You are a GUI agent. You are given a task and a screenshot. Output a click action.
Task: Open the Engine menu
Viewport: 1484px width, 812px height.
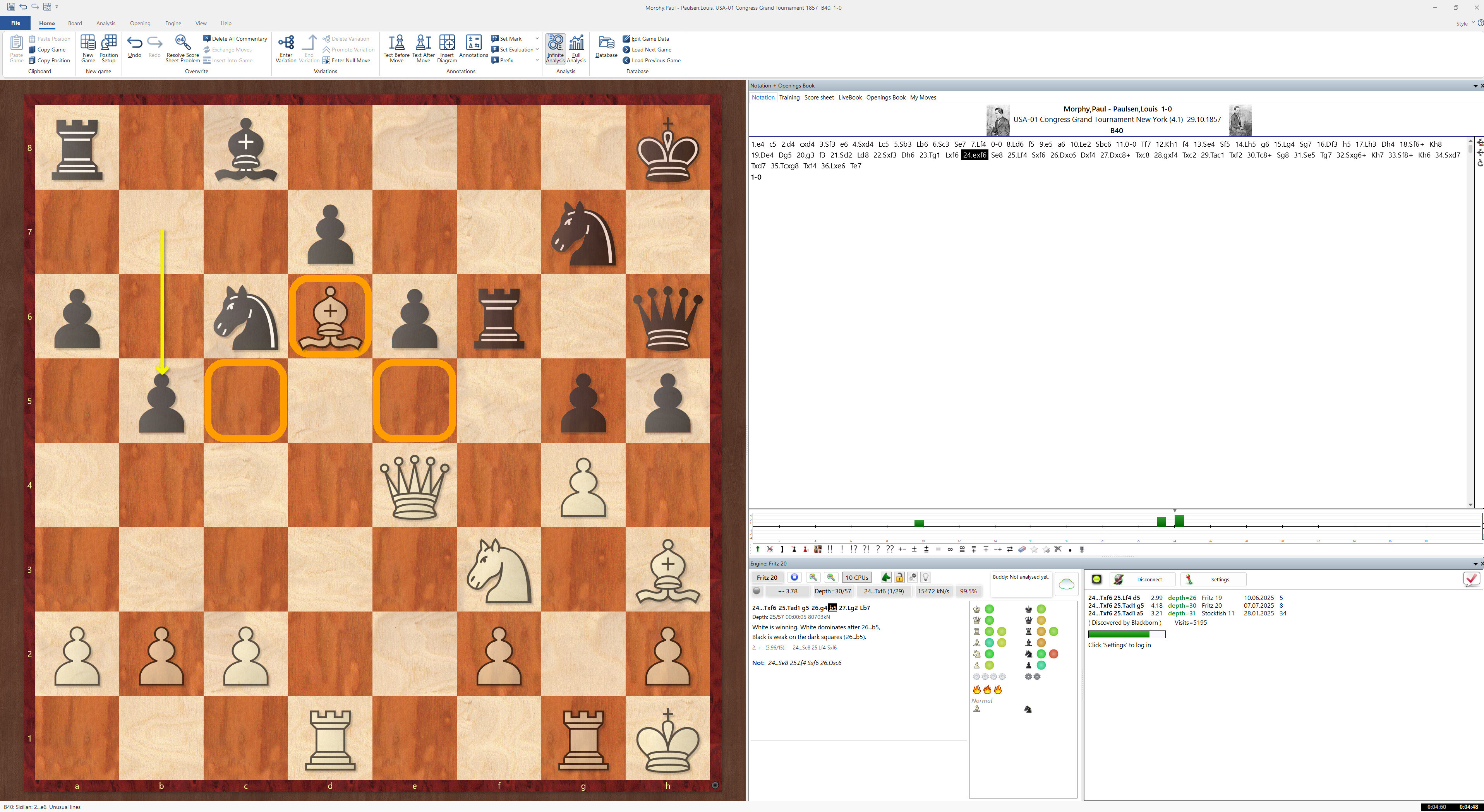(173, 23)
